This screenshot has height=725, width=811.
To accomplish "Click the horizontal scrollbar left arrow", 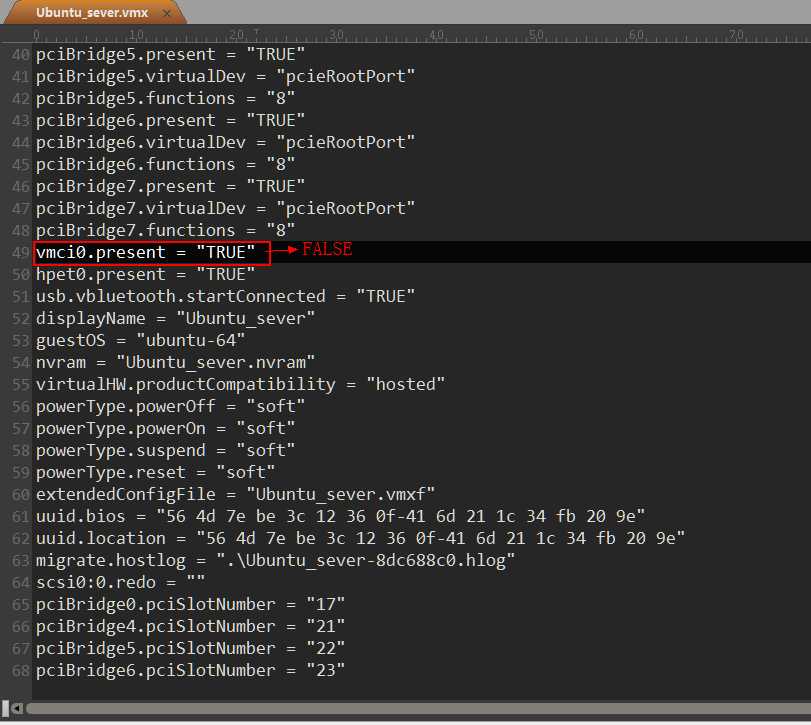I will pyautogui.click(x=17, y=708).
